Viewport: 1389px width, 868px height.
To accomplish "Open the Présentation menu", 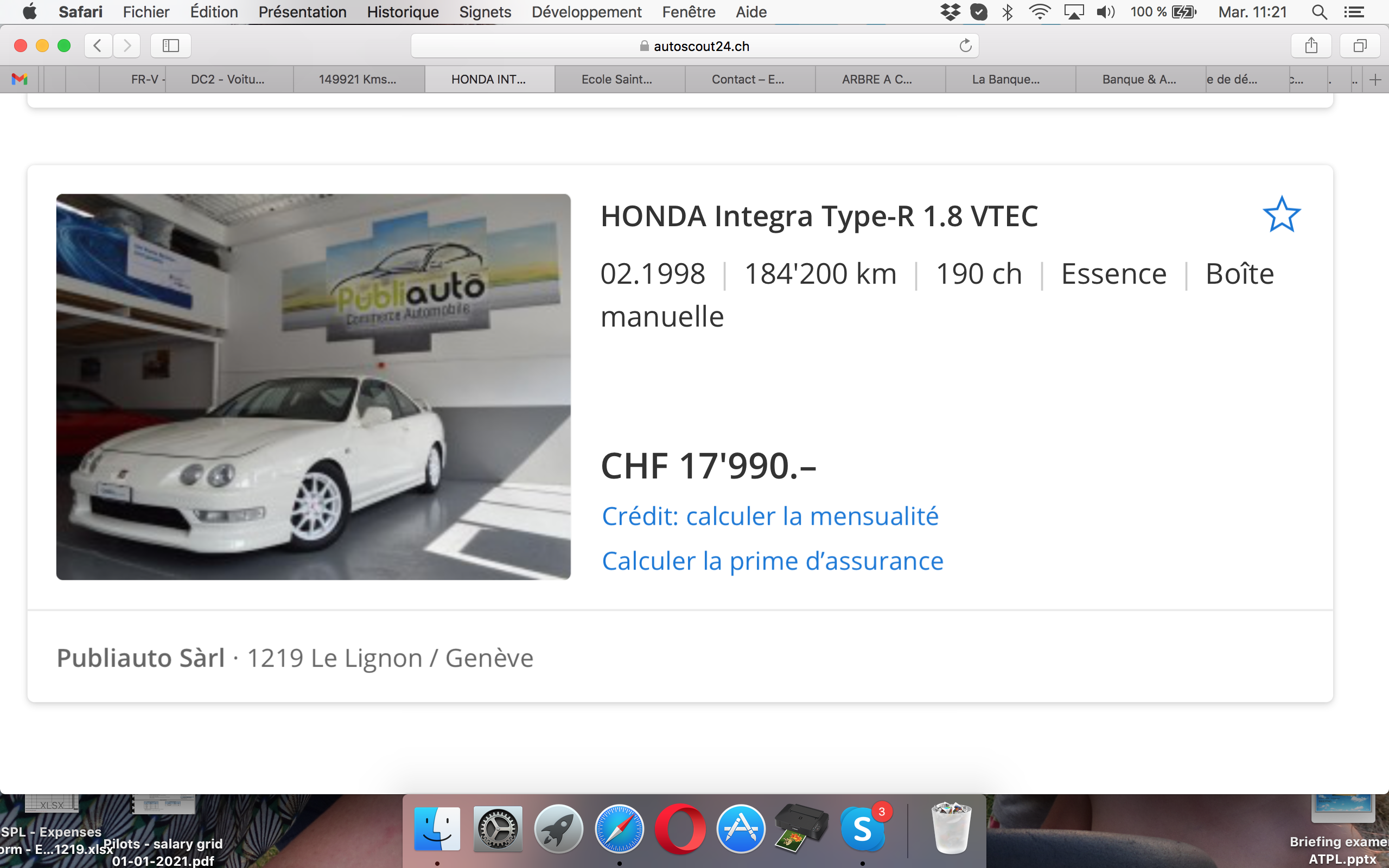I will pos(302,11).
